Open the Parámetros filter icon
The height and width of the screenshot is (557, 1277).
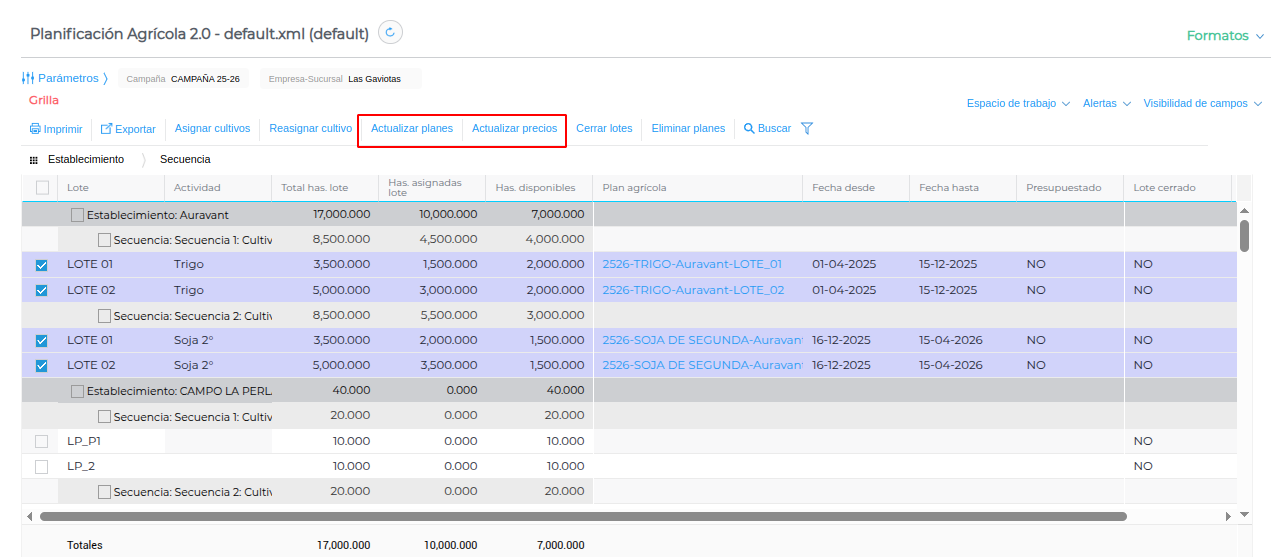pyautogui.click(x=28, y=78)
